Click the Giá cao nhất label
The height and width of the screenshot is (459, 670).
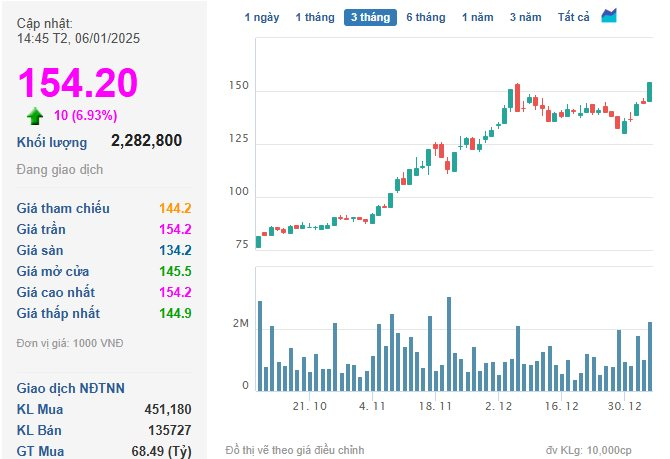point(56,292)
